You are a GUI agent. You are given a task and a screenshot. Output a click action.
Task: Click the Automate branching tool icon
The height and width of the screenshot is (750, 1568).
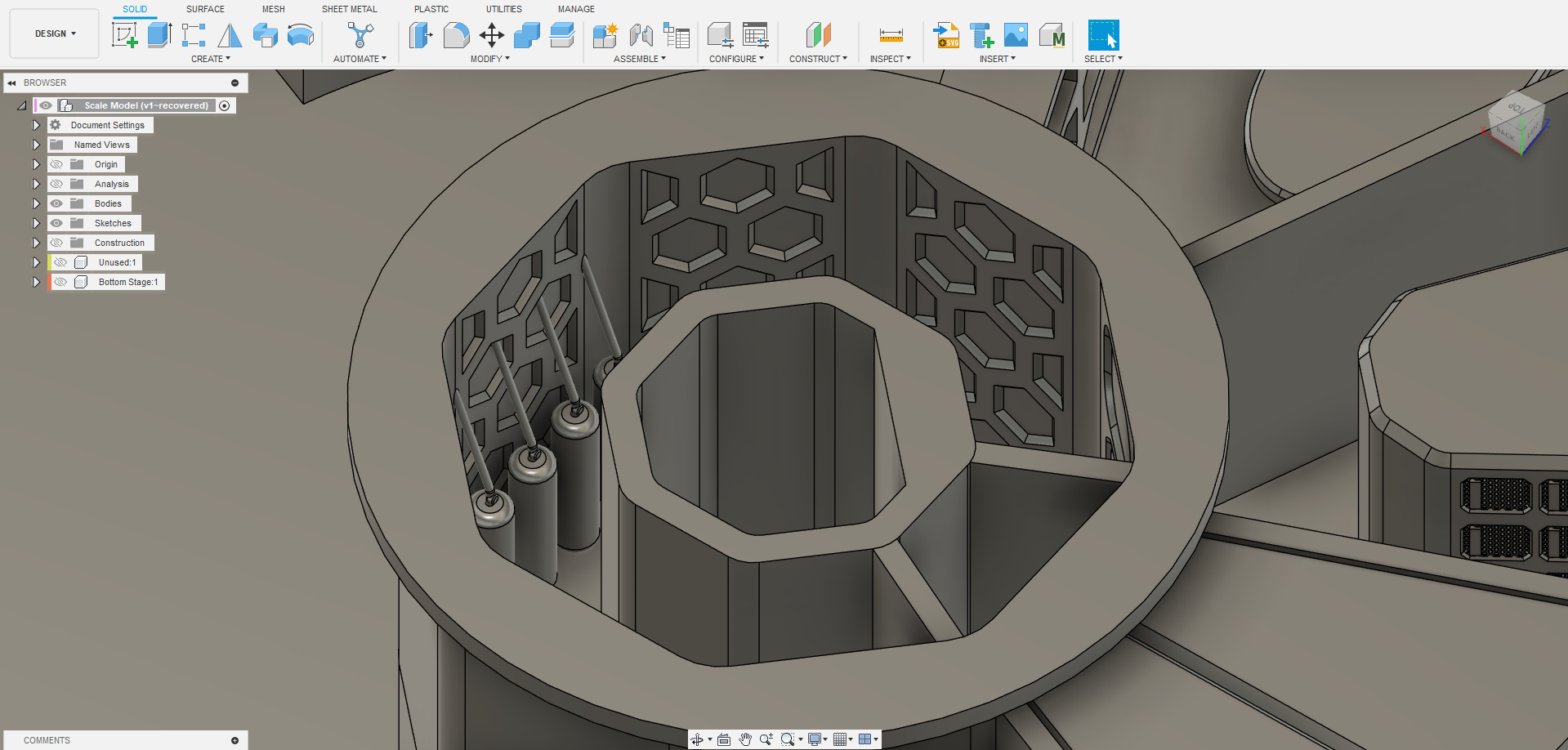coord(360,35)
